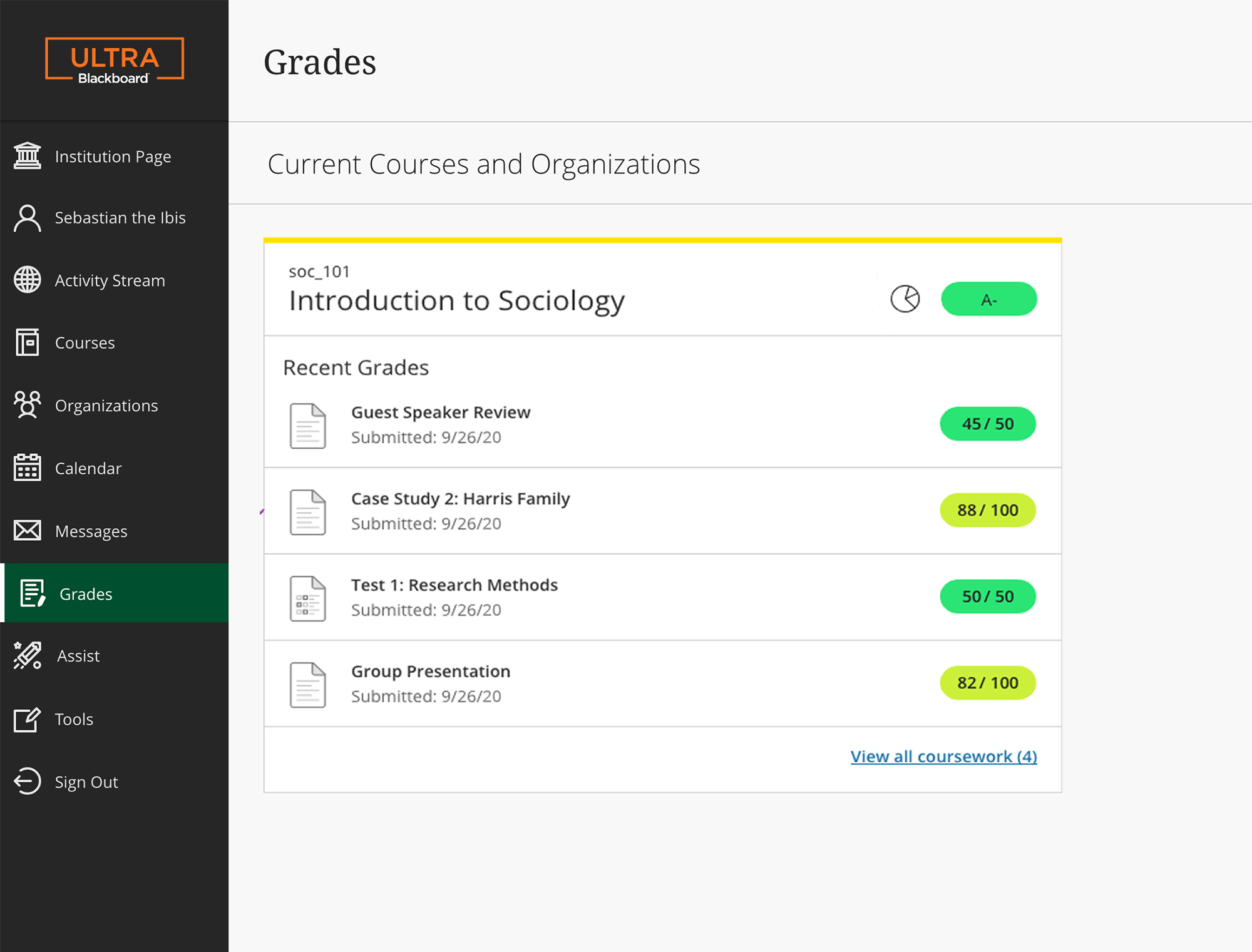This screenshot has width=1252, height=952.
Task: Click the Grades page title
Action: pyautogui.click(x=320, y=62)
